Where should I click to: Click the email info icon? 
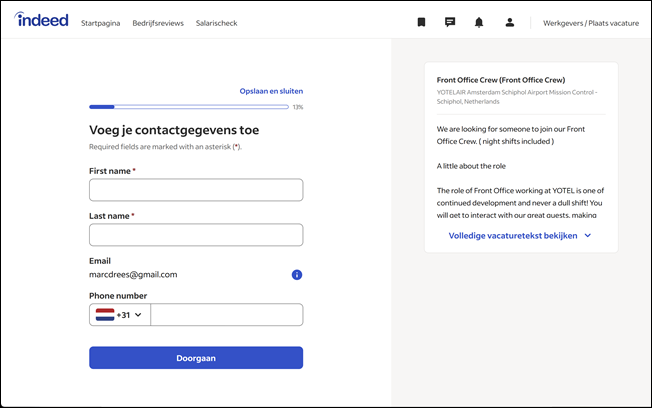(297, 275)
